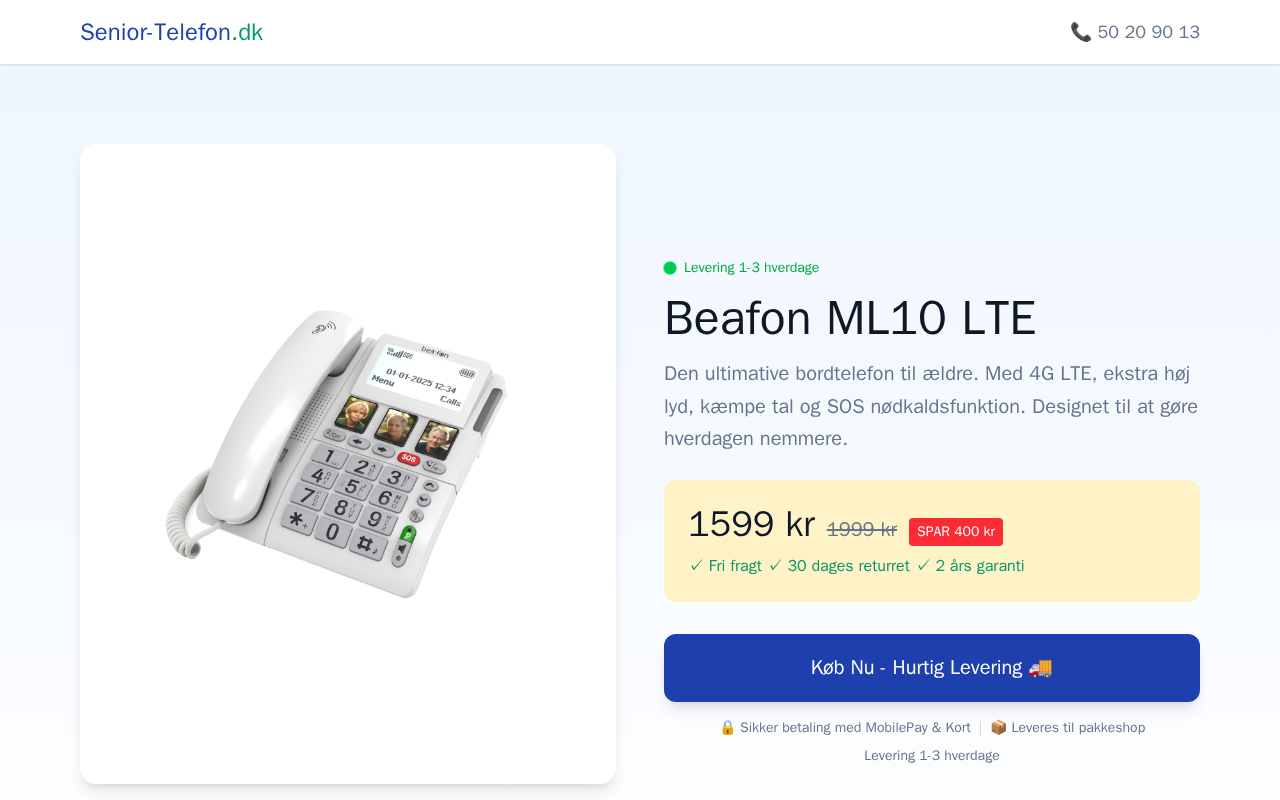Click the grey "Levering 1-3 hverdage" text below button

(931, 756)
